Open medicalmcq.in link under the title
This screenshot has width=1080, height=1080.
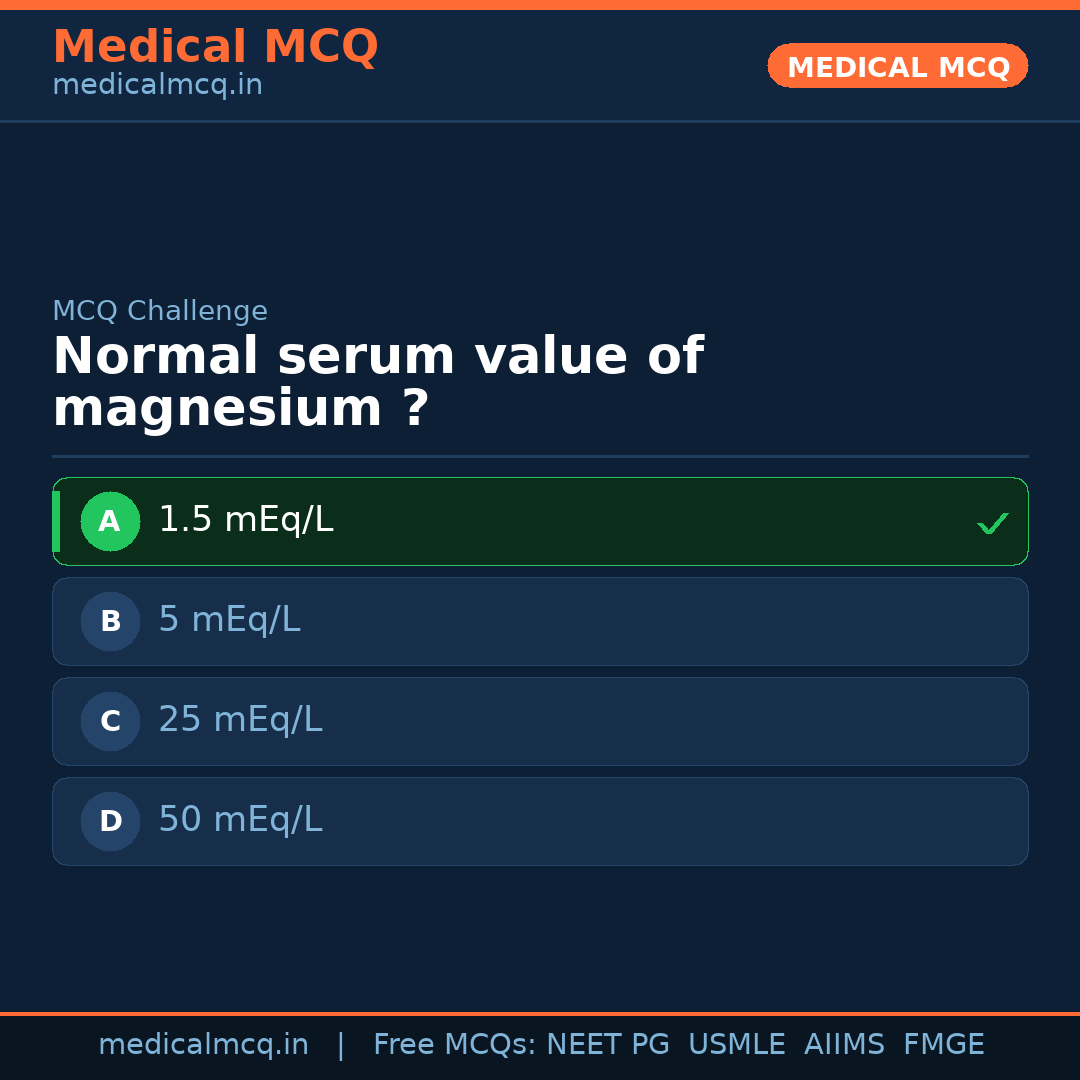(x=157, y=86)
